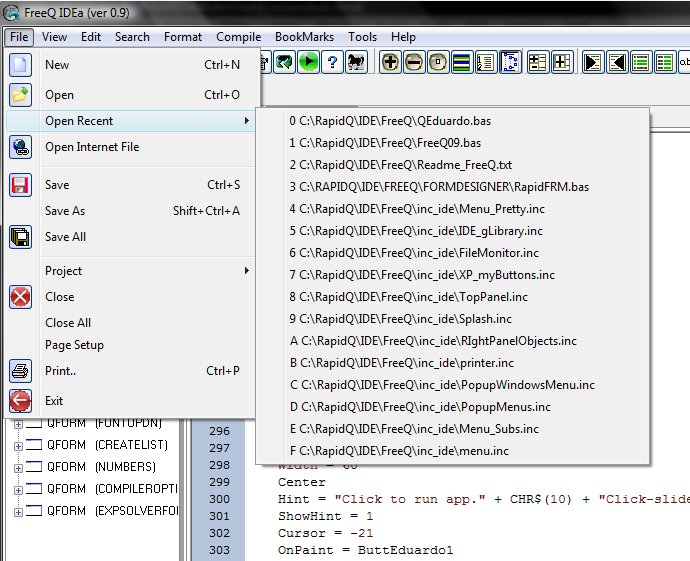The width and height of the screenshot is (690, 561).
Task: Click the minus zoom-out toolbar icon
Action: pos(414,62)
